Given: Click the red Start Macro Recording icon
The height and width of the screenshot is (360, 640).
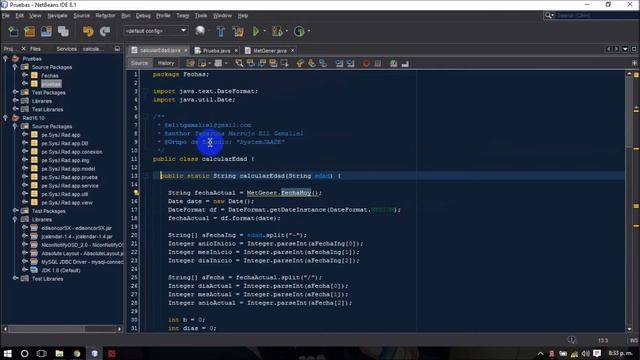Looking at the screenshot, I should point(366,63).
